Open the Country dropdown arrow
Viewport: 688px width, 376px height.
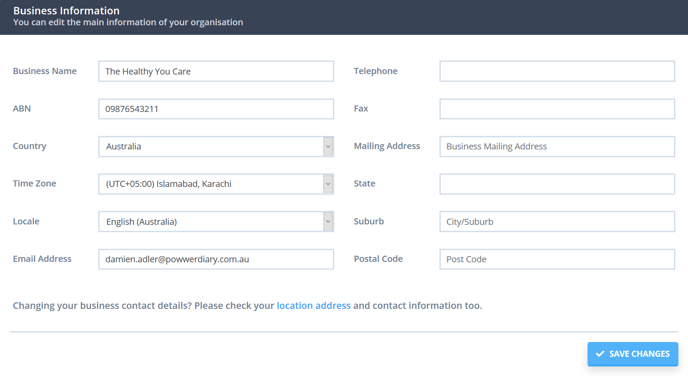(328, 147)
